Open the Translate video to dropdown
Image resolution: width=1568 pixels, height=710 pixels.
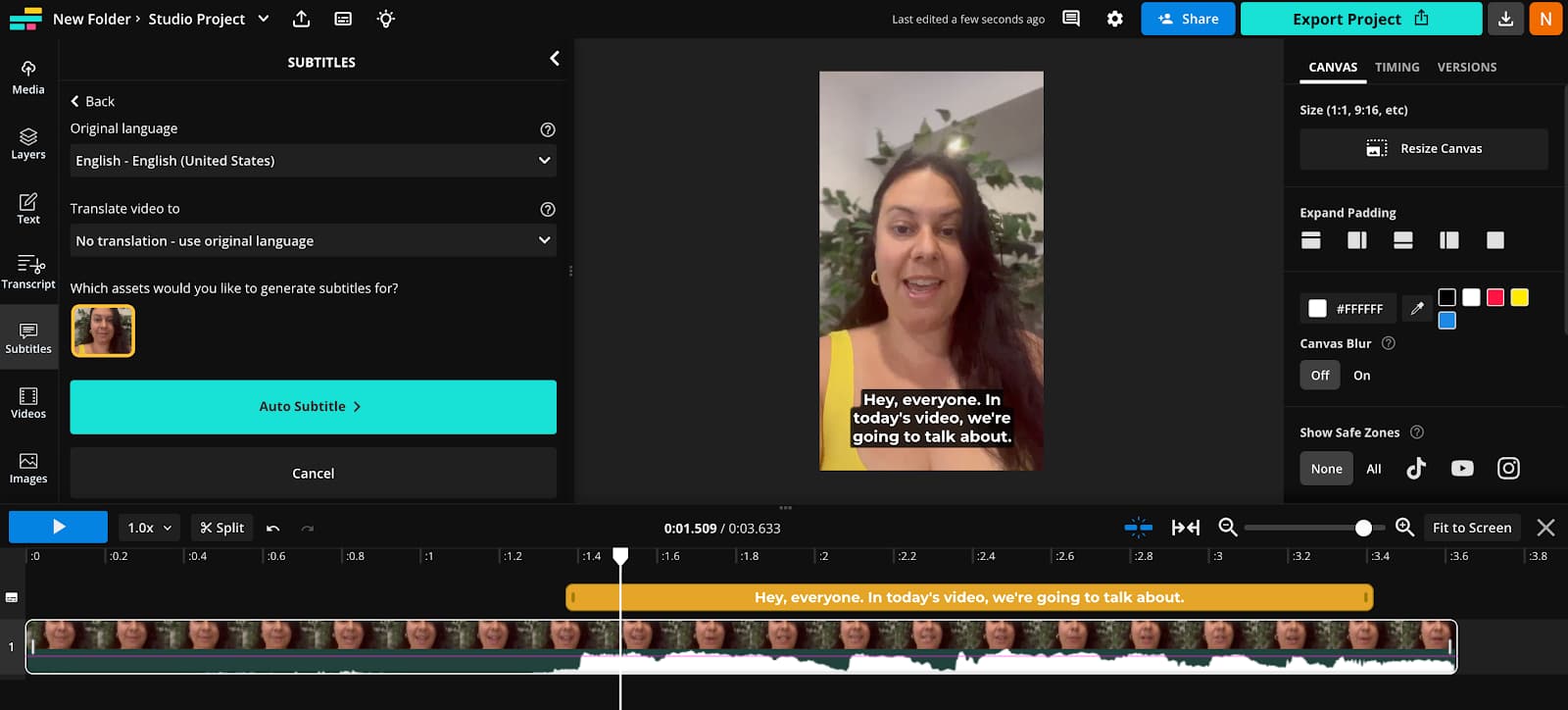coord(313,241)
